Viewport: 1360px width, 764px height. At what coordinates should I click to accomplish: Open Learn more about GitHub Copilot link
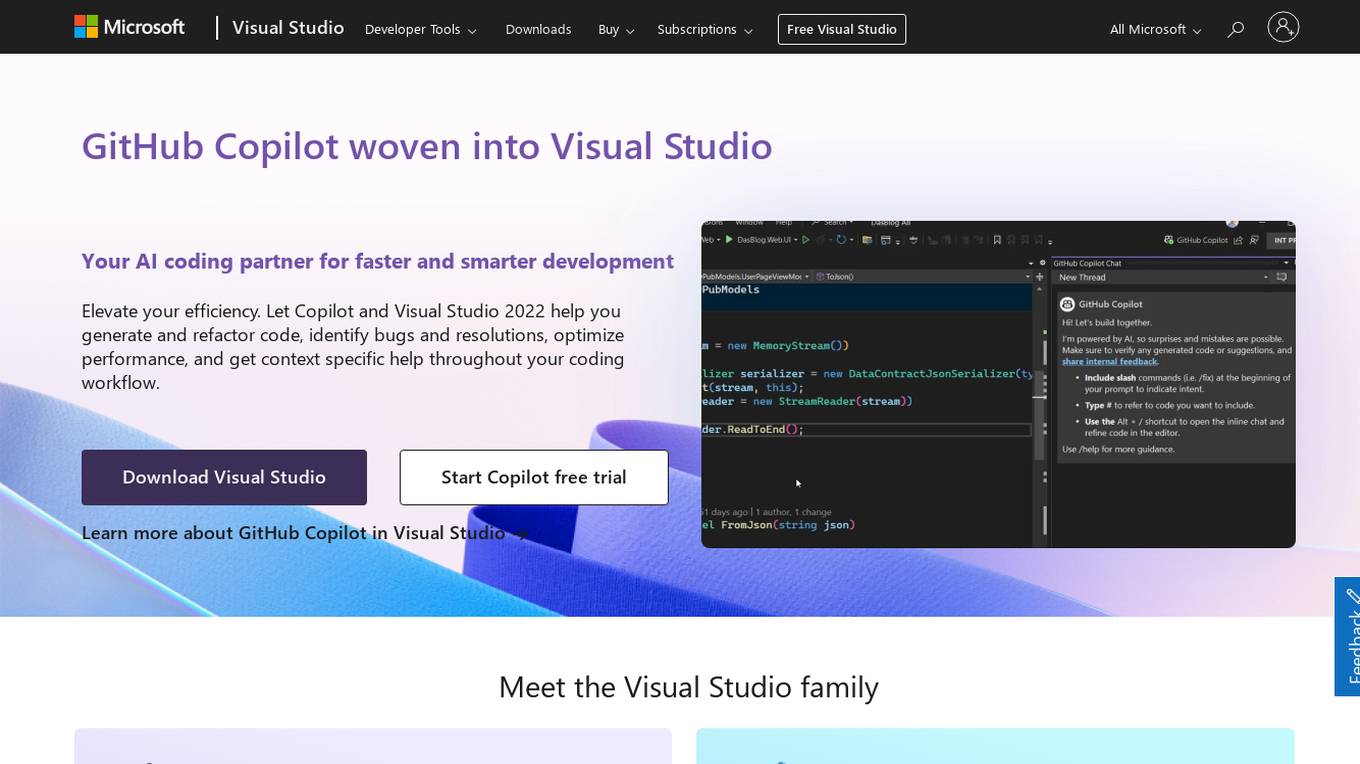[x=305, y=533]
